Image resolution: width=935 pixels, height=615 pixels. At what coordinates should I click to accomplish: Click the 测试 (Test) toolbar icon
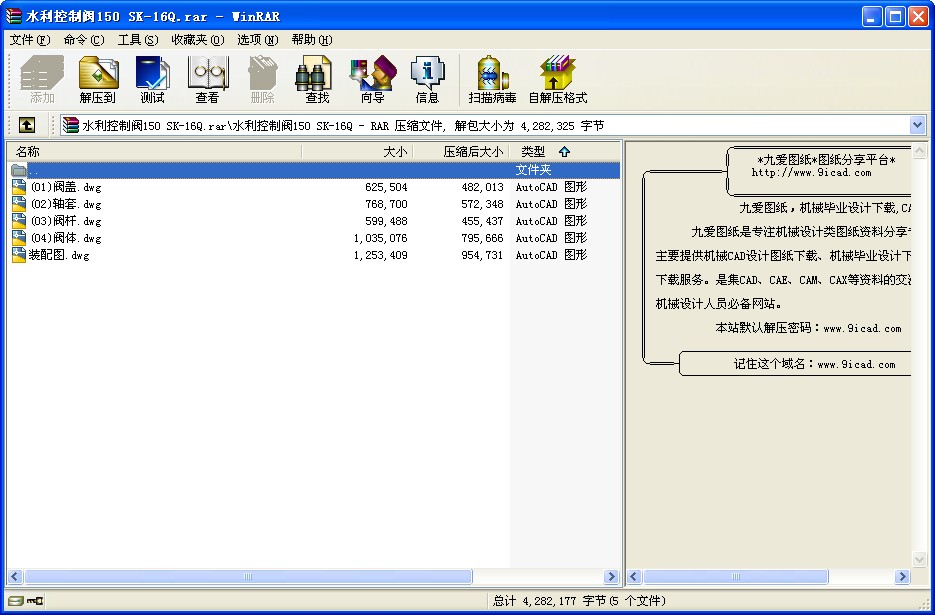coord(152,80)
